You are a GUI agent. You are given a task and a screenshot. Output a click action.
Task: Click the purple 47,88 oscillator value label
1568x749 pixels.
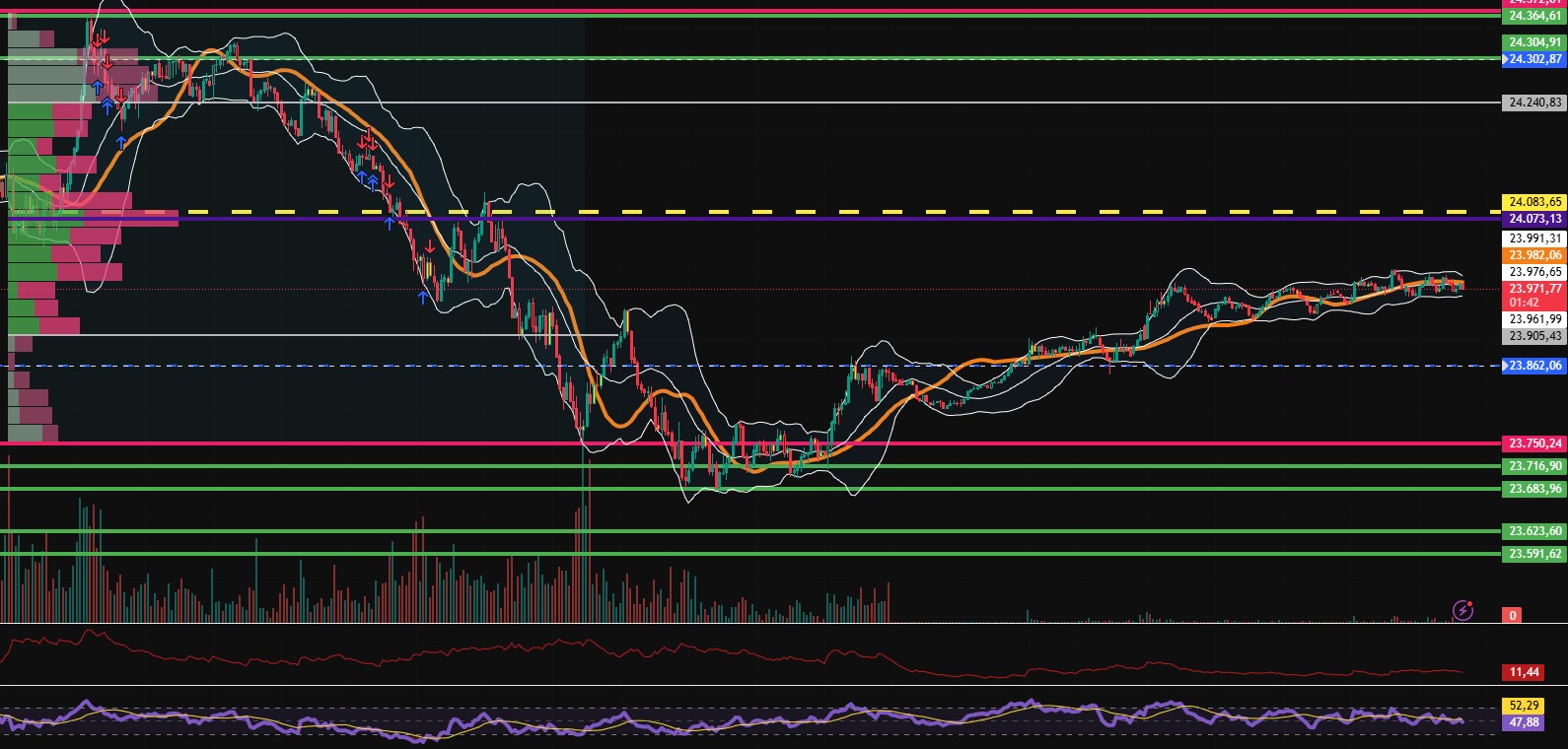1524,722
